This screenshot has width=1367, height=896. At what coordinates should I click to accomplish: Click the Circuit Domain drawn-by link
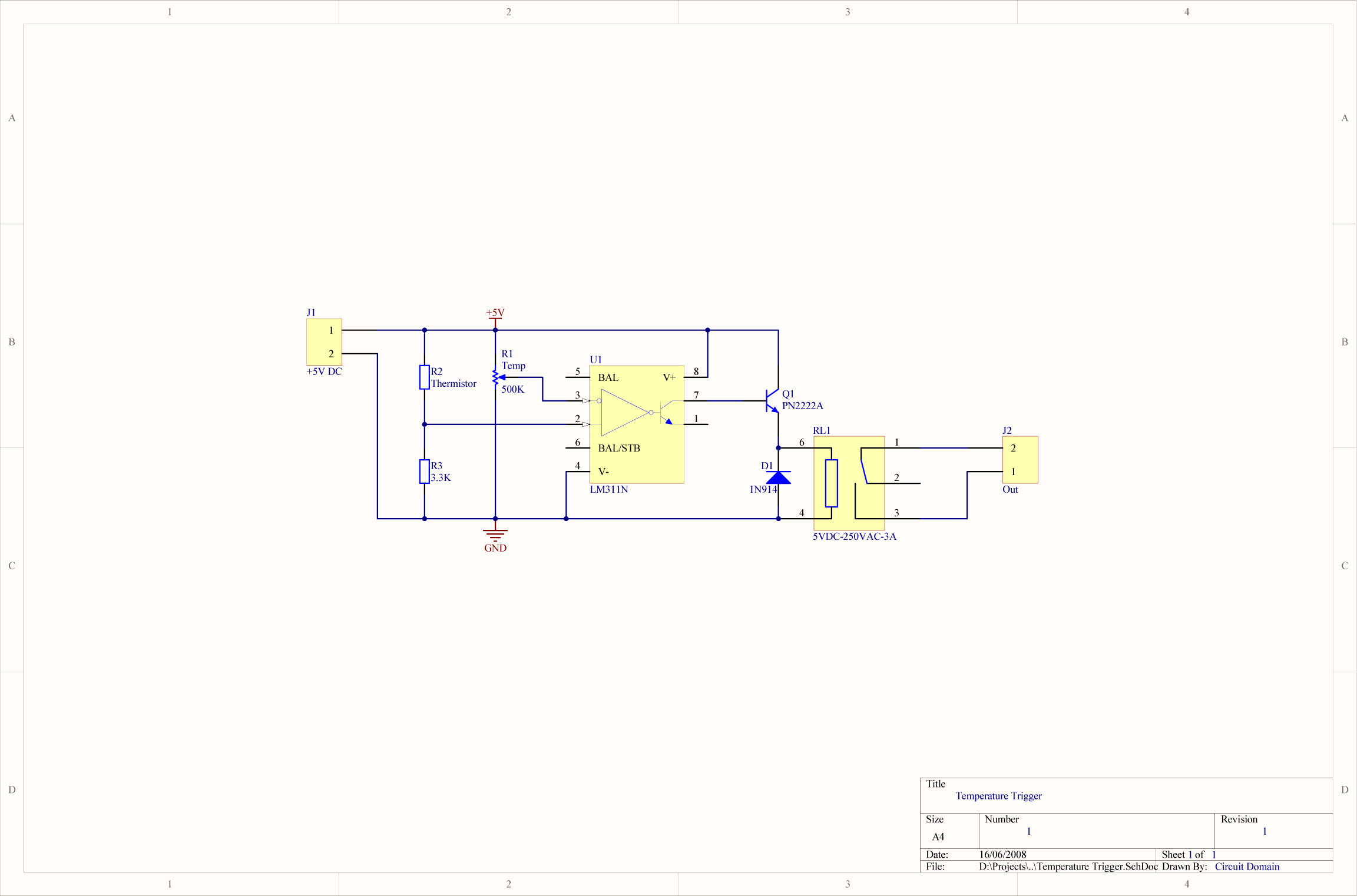(1247, 866)
